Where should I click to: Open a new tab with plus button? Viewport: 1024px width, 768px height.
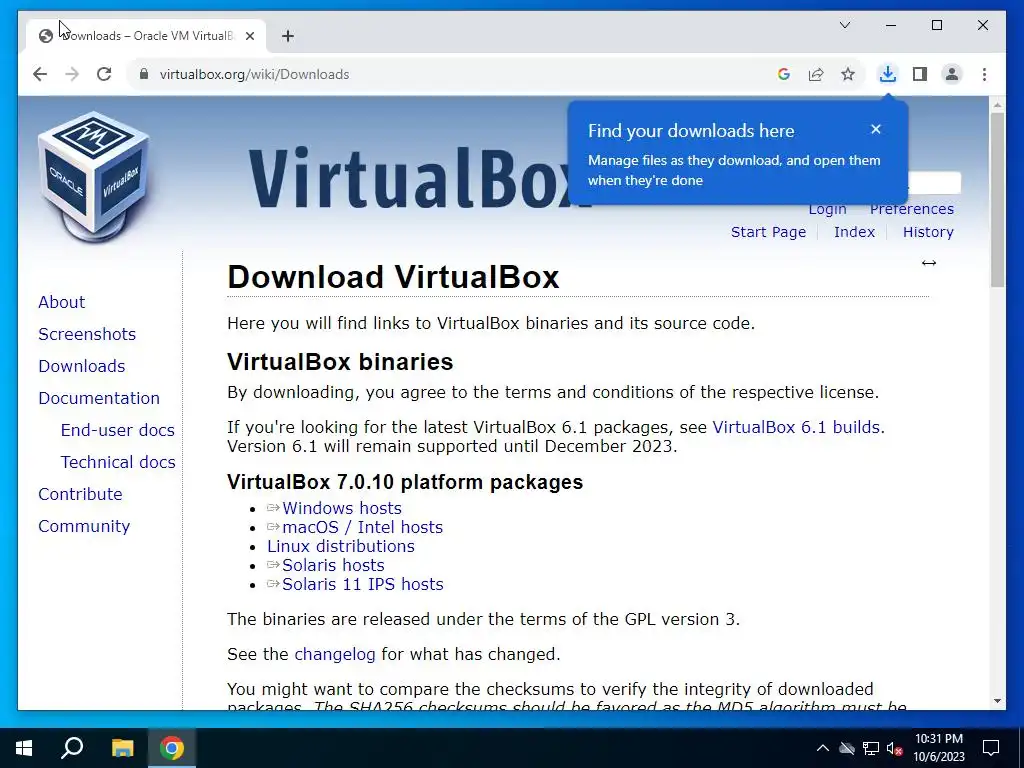(288, 36)
